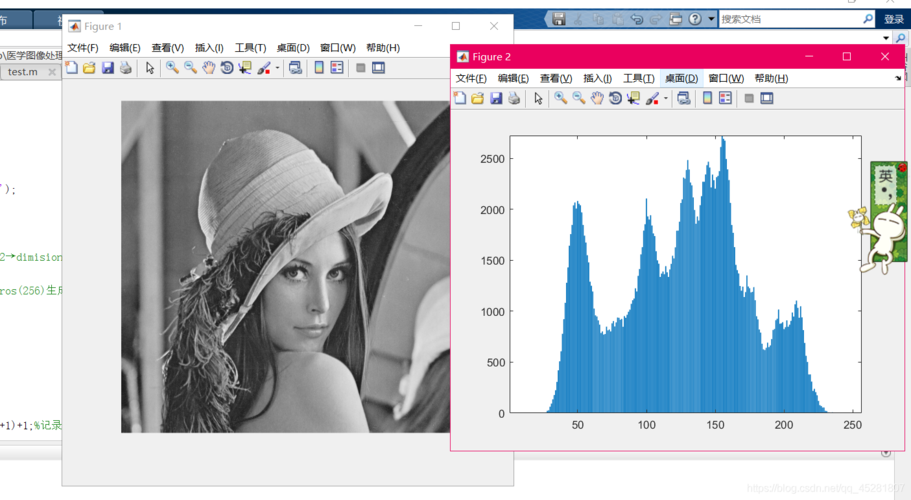This screenshot has height=500, width=911.
Task: Save figure icon in Figure 2 toolbar
Action: click(x=496, y=98)
